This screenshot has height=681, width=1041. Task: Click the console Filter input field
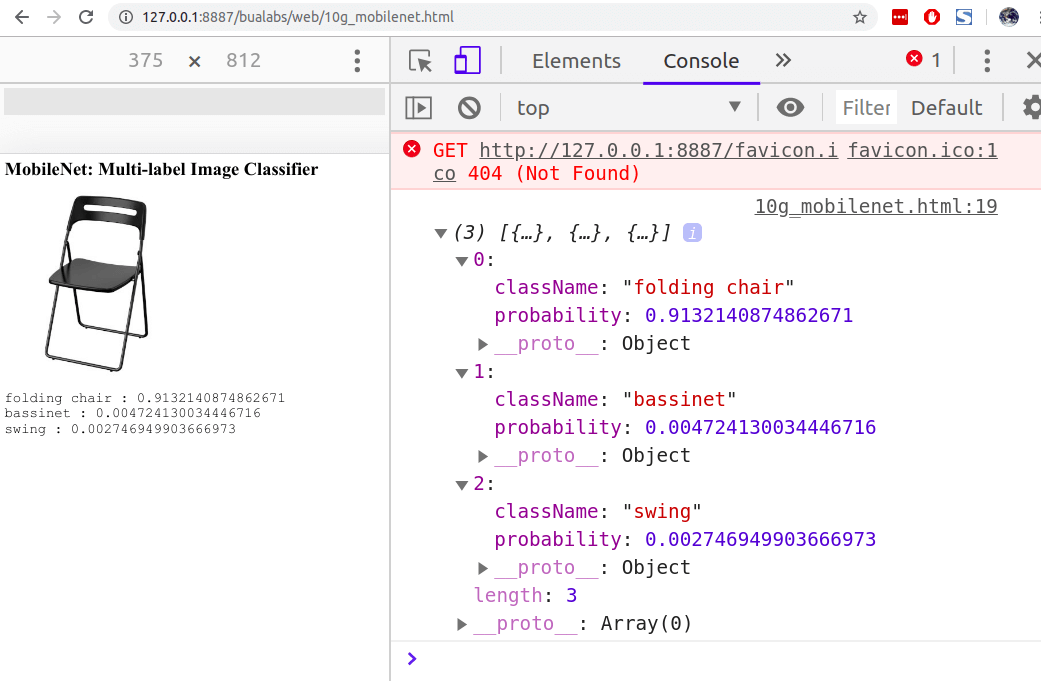pos(866,108)
